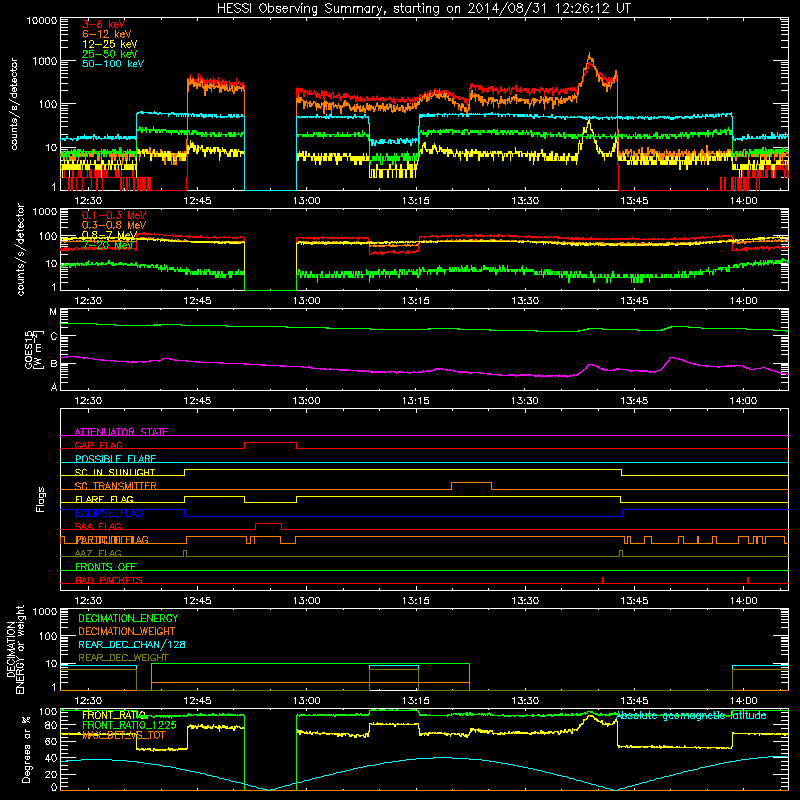Click the 1000 tick label on decimation panel

(45, 611)
